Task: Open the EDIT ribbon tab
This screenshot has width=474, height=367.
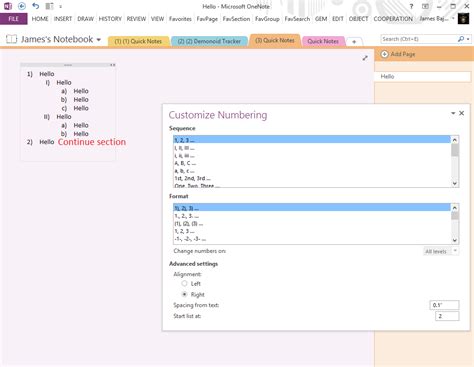Action: (x=338, y=19)
